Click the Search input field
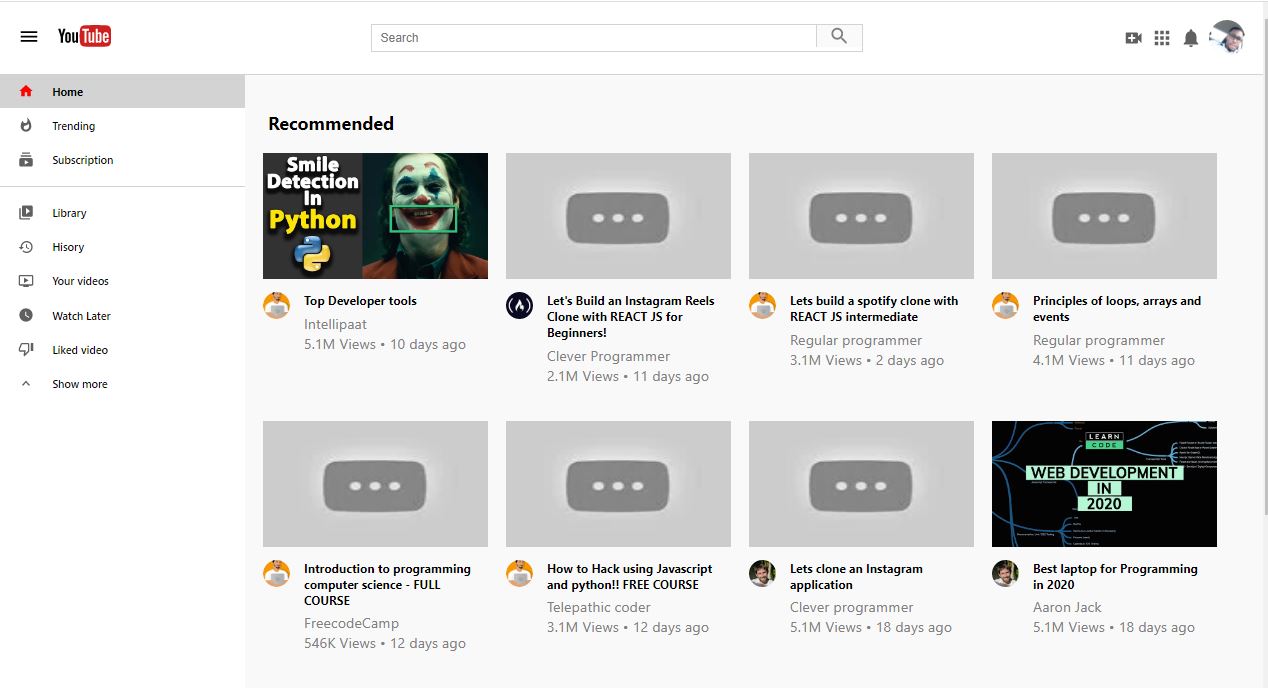This screenshot has height=688, width=1268. 594,37
